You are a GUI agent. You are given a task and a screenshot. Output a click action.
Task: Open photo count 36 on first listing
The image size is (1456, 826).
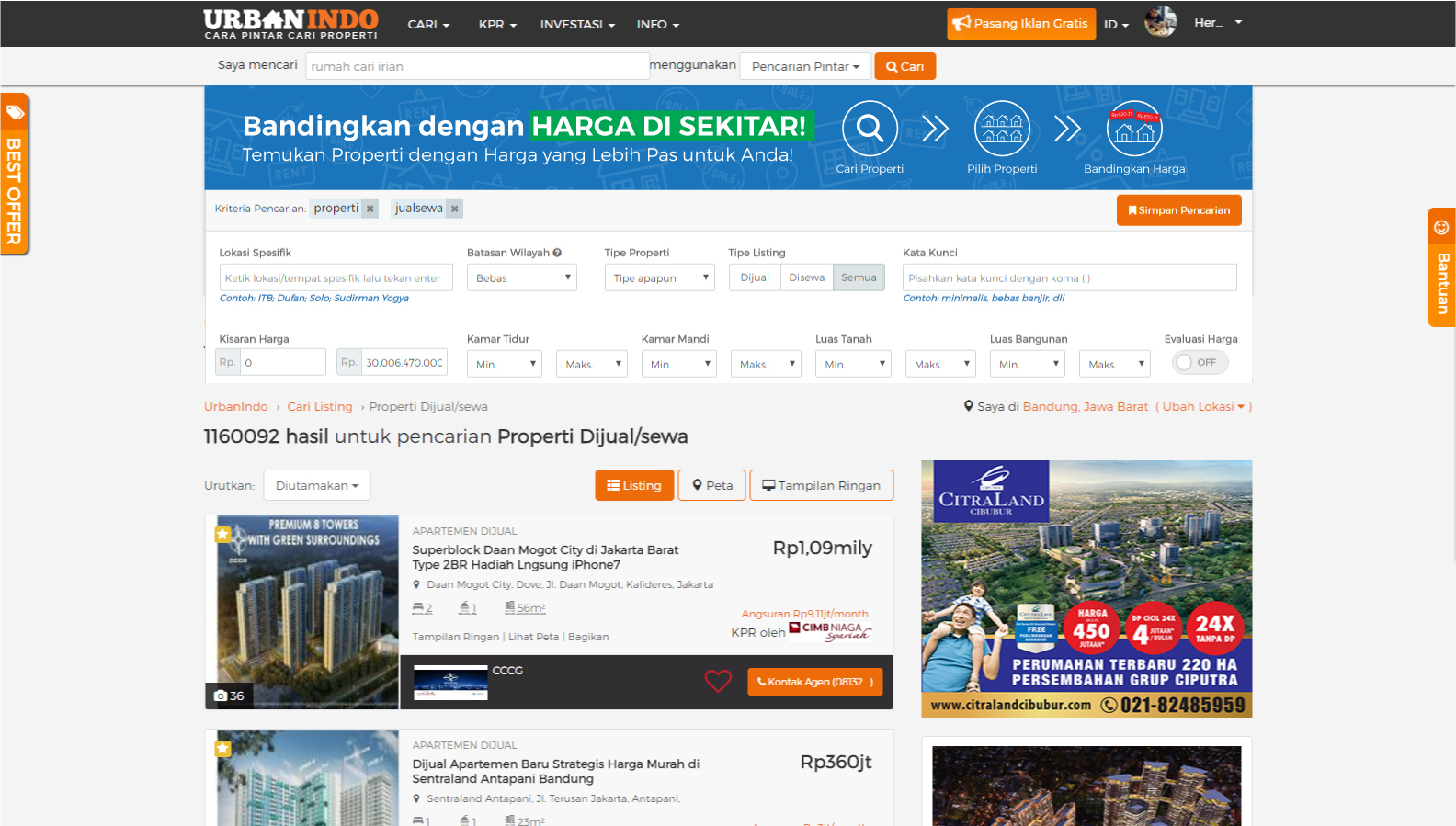[229, 696]
